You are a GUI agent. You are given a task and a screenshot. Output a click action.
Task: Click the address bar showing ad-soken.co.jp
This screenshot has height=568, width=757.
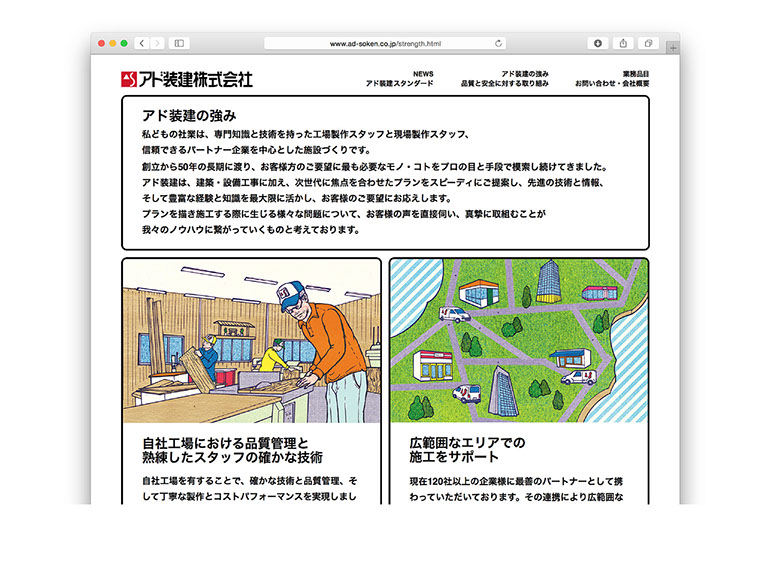[x=385, y=44]
